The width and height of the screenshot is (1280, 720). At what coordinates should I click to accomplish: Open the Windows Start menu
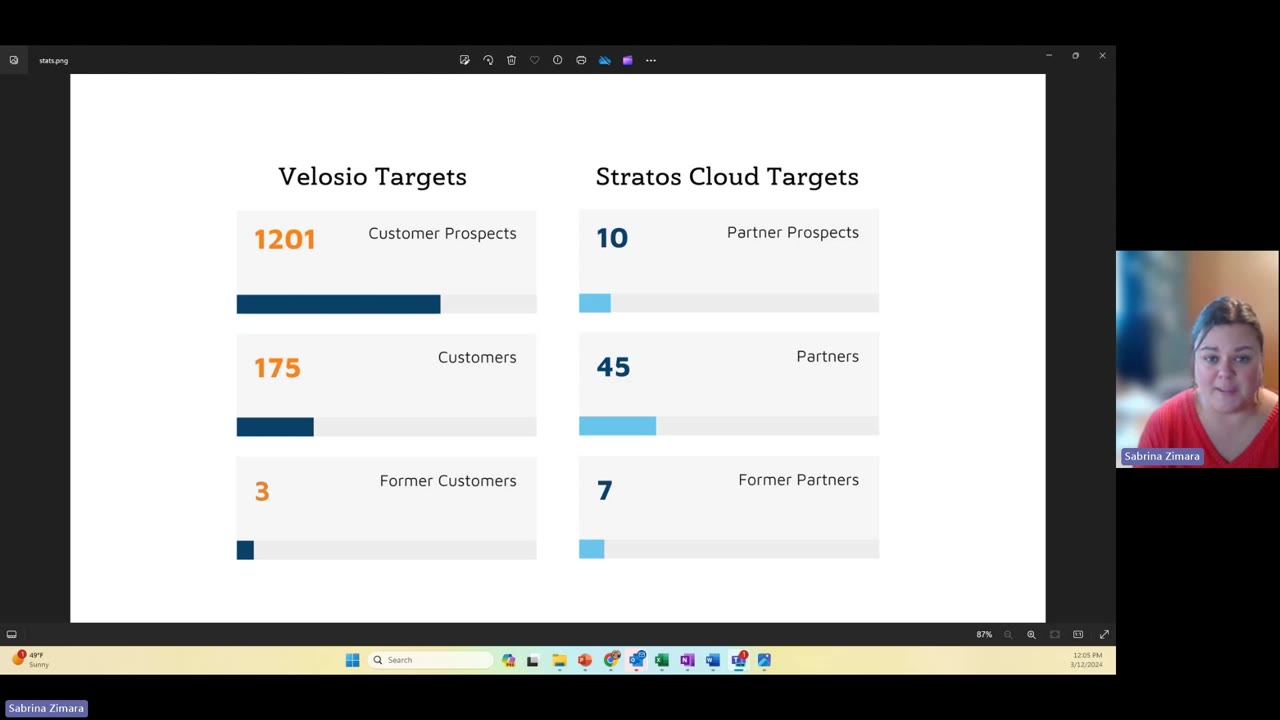coord(352,660)
